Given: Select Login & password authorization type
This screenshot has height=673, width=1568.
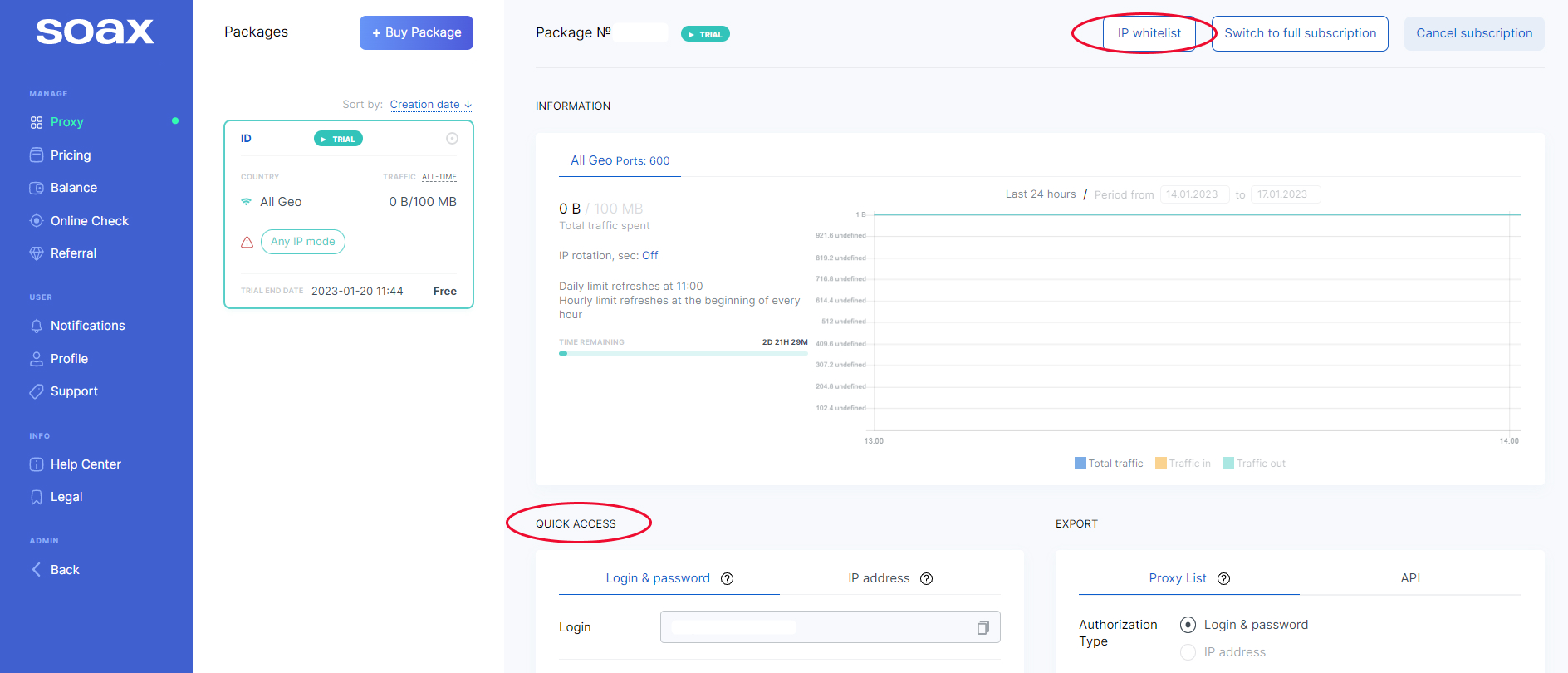Looking at the screenshot, I should (1188, 625).
